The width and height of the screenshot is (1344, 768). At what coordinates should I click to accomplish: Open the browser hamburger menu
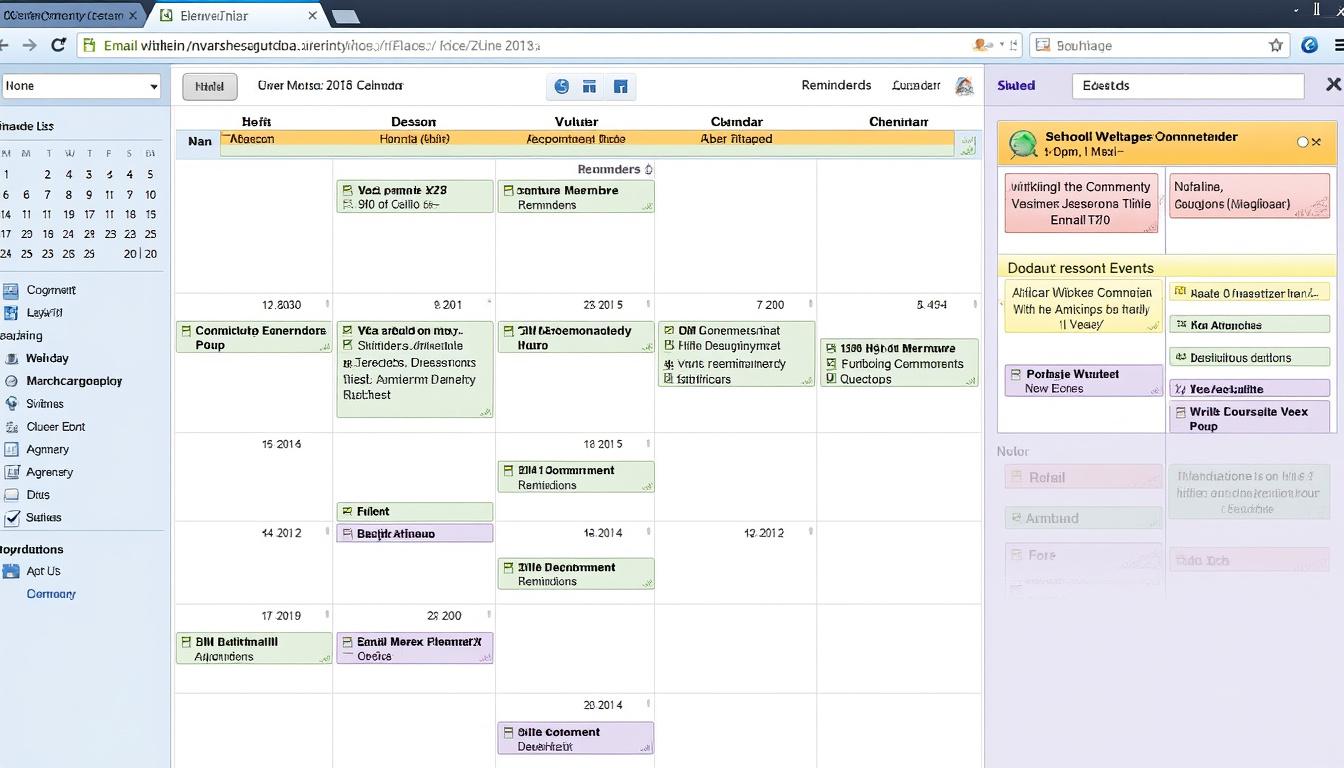1338,45
